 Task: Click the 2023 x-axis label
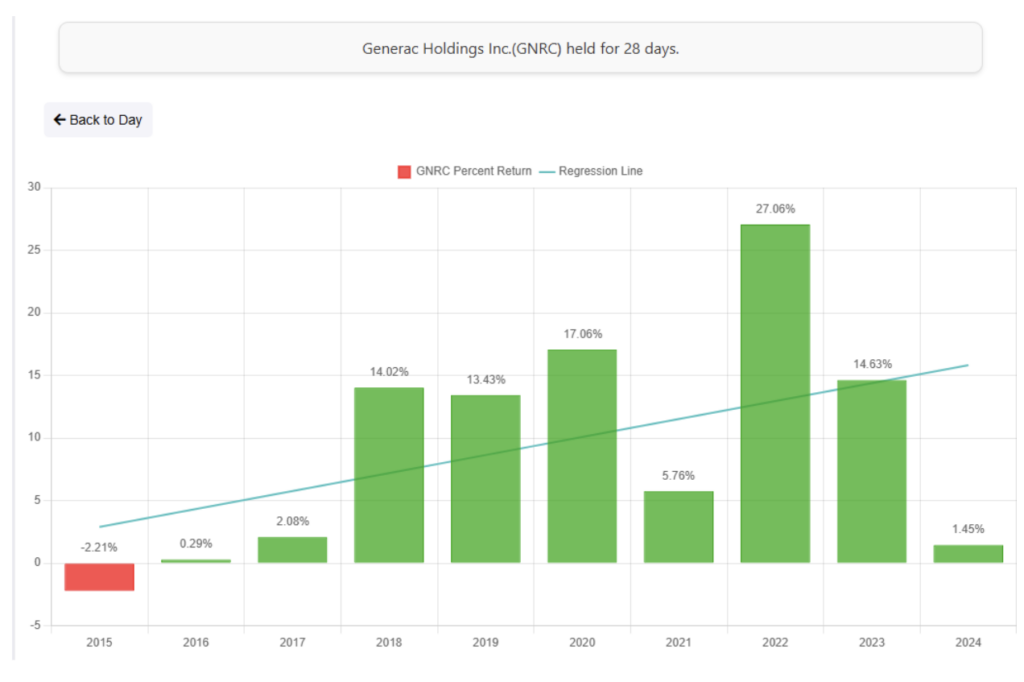tap(872, 643)
